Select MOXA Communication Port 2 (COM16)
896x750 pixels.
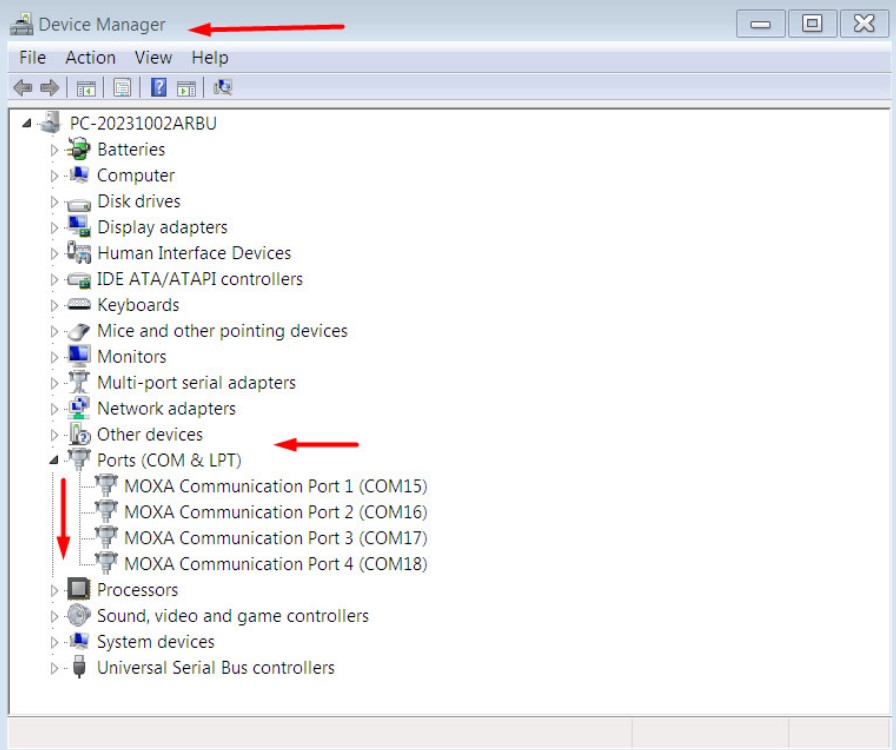coord(275,512)
